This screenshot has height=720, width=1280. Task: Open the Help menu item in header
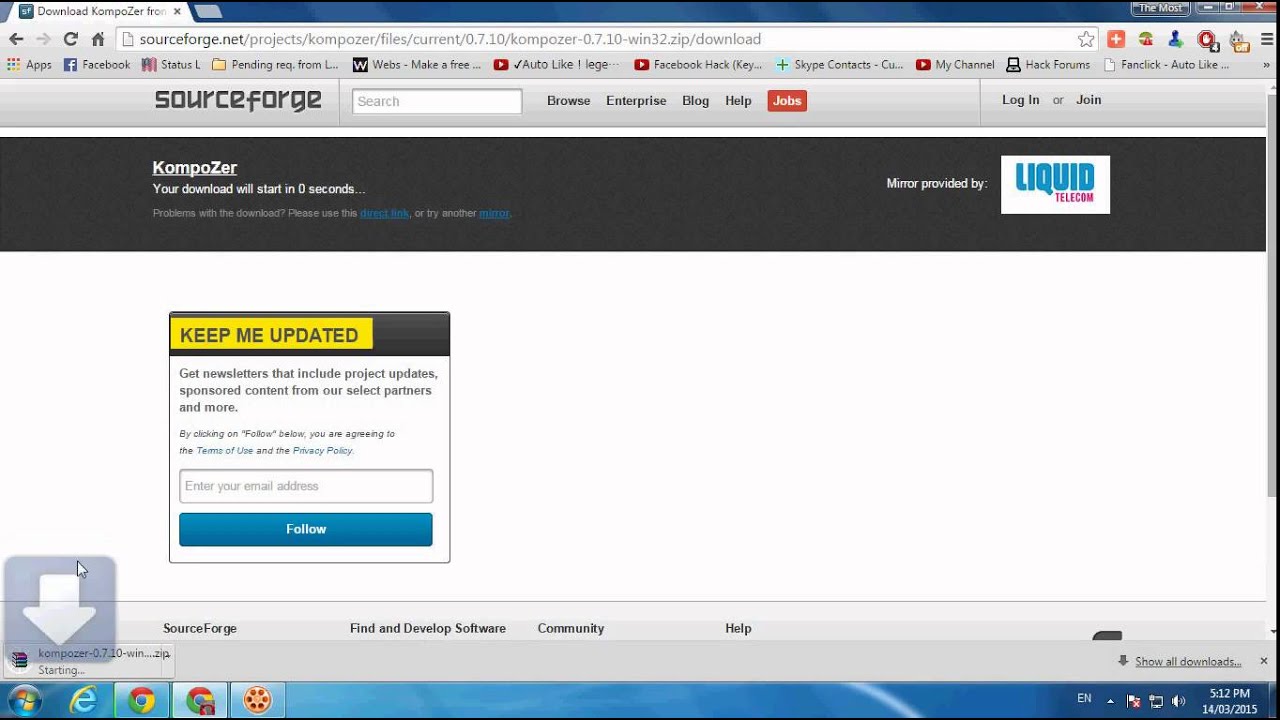tap(738, 101)
